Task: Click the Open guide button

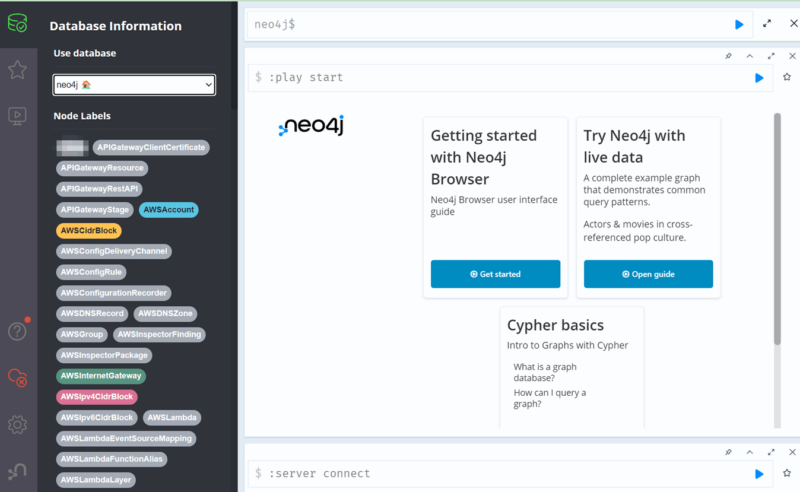Action: pyautogui.click(x=648, y=274)
